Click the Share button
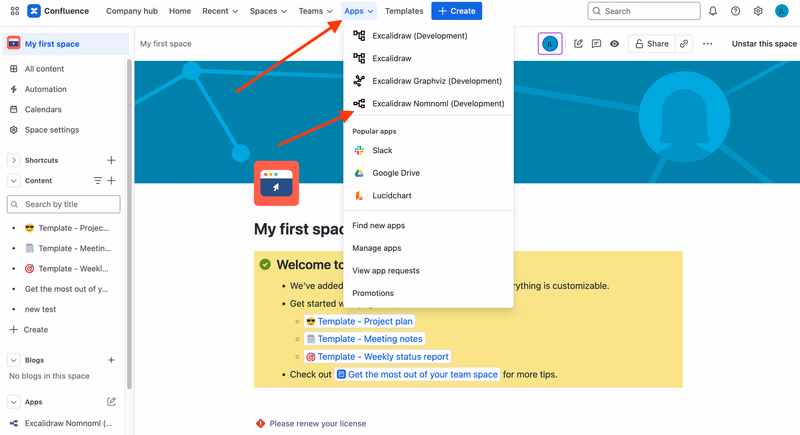Image resolution: width=800 pixels, height=435 pixels. pos(652,44)
